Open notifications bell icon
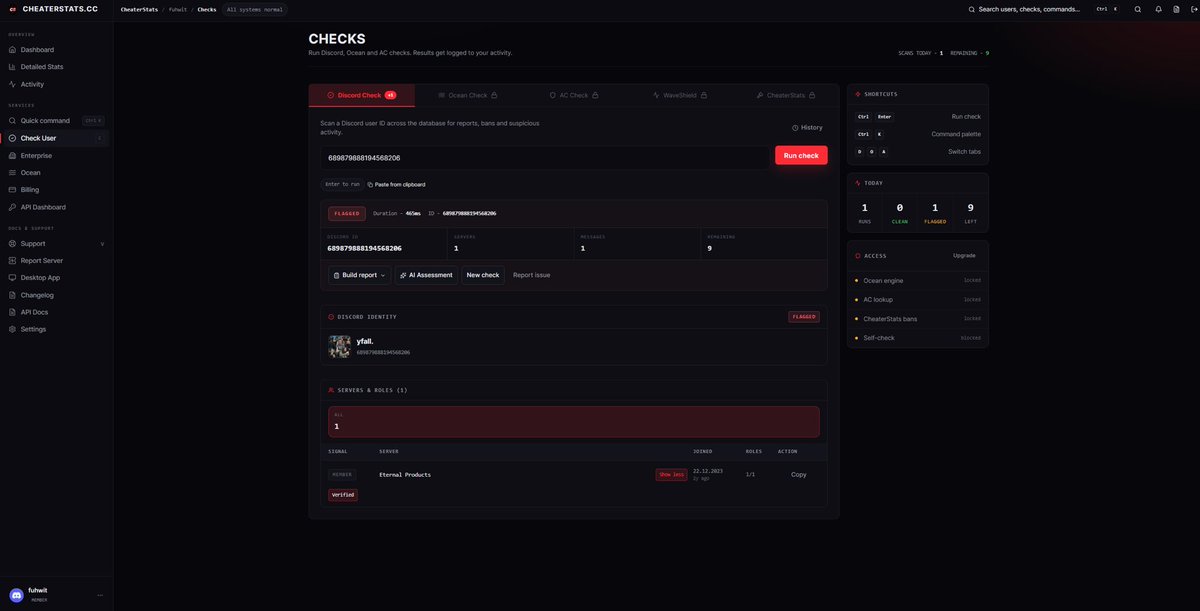Screen dimensions: 1200x611 [1159, 9]
